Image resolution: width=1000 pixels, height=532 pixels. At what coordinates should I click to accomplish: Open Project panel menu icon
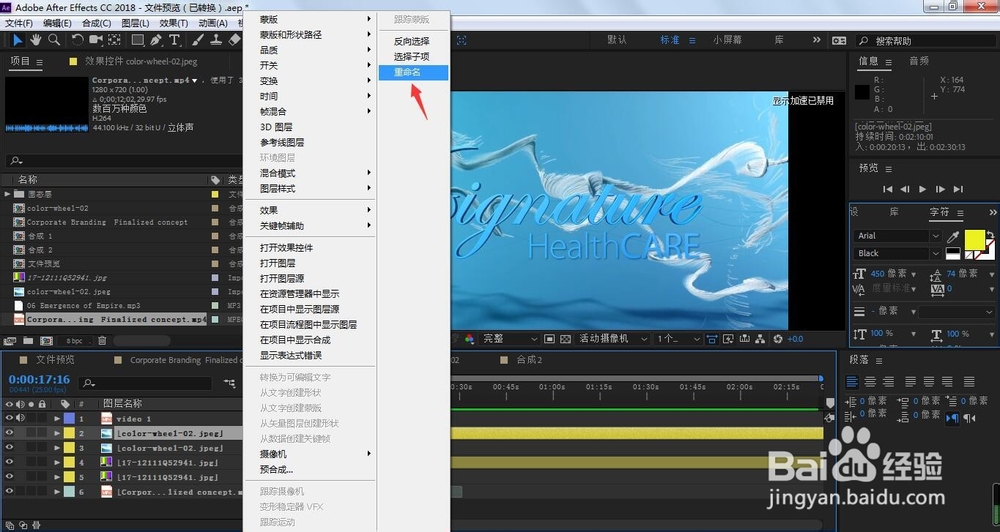coord(40,62)
